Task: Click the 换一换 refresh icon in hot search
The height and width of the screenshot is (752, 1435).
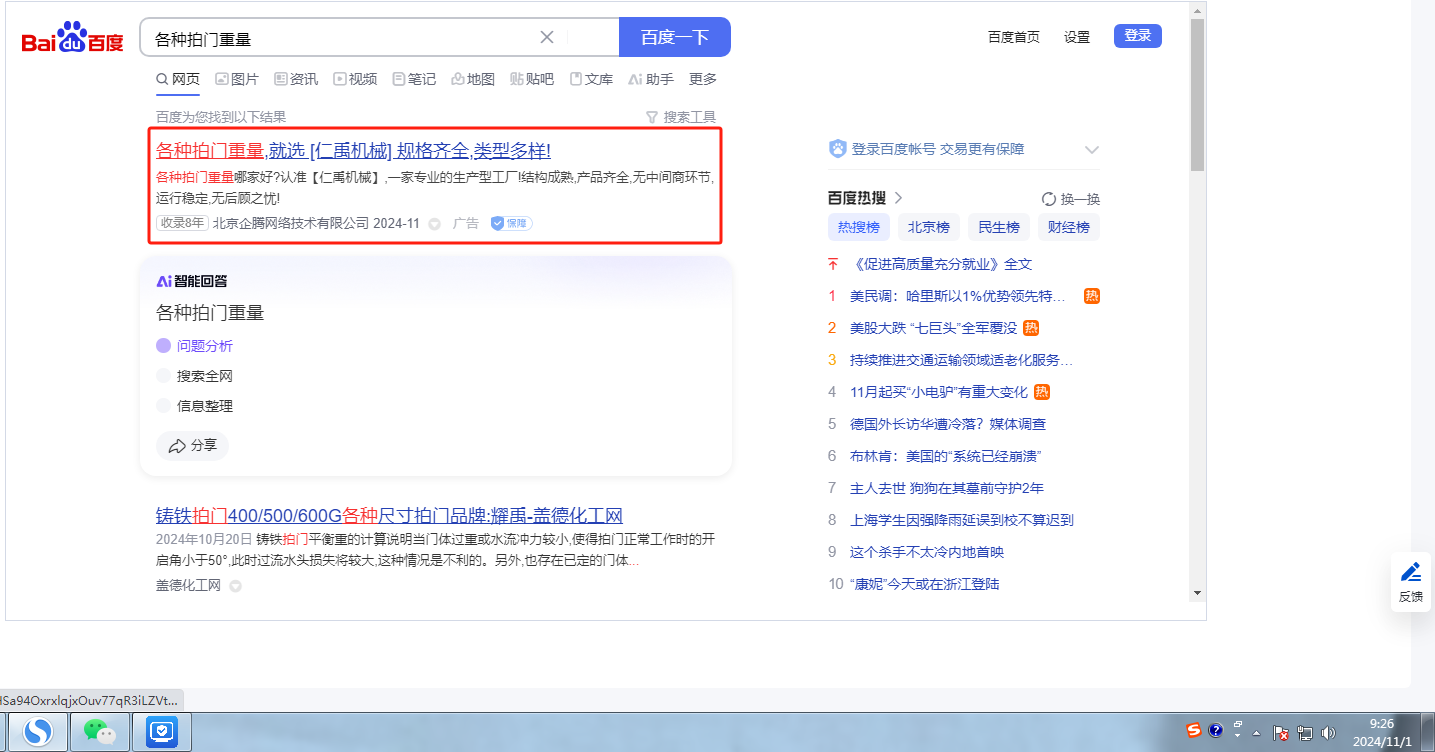Action: click(x=1049, y=198)
